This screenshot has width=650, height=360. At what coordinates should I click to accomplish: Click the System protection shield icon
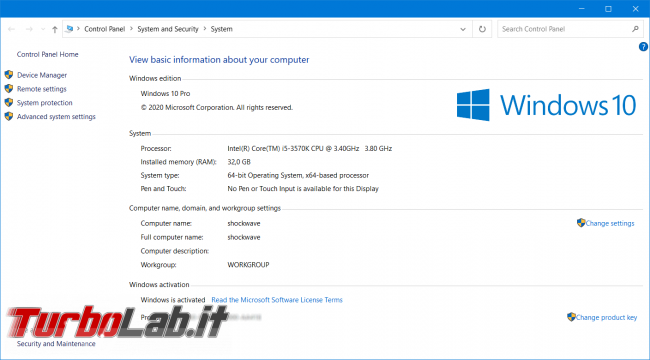pos(9,102)
